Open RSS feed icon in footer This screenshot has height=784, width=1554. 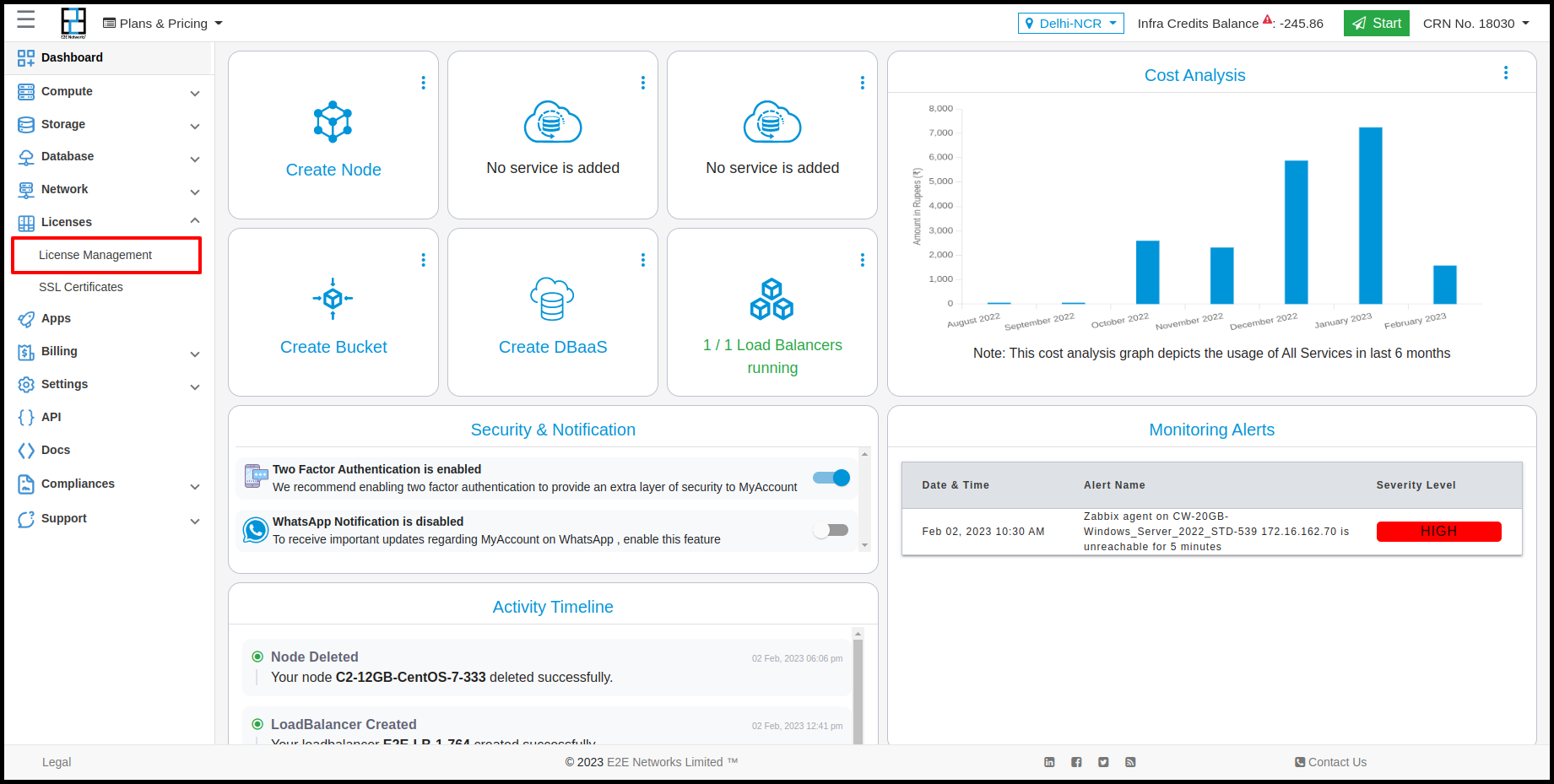point(1130,762)
